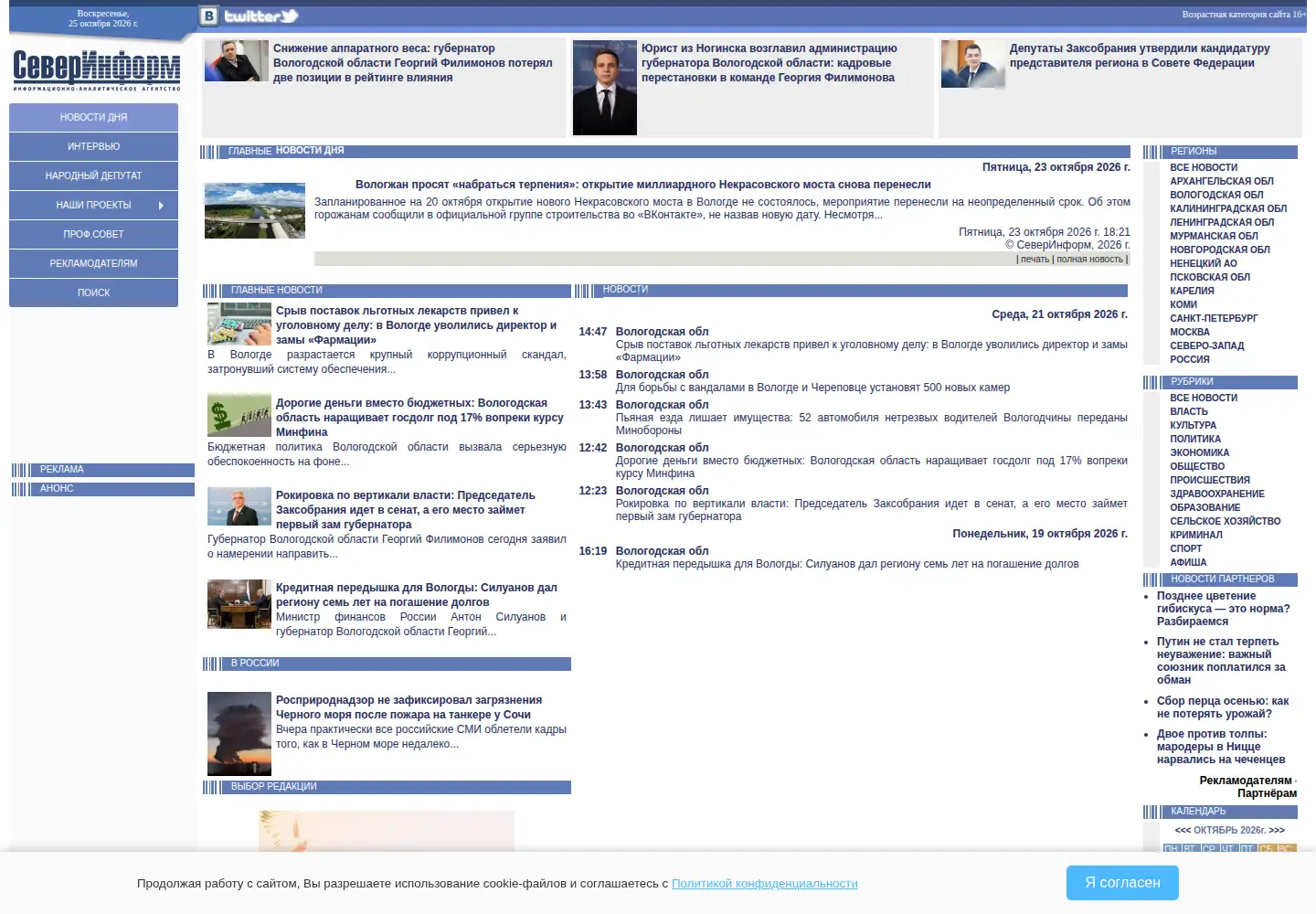
Task: Open Роспотребнадзор Черного моря headline
Action: coord(409,707)
